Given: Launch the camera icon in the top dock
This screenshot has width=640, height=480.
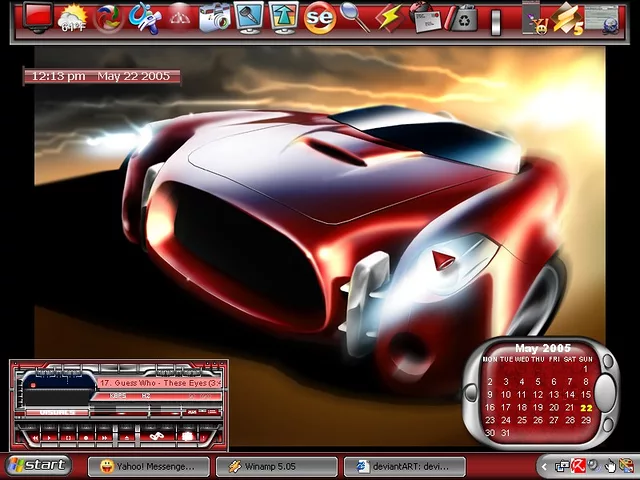Looking at the screenshot, I should pyautogui.click(x=213, y=18).
